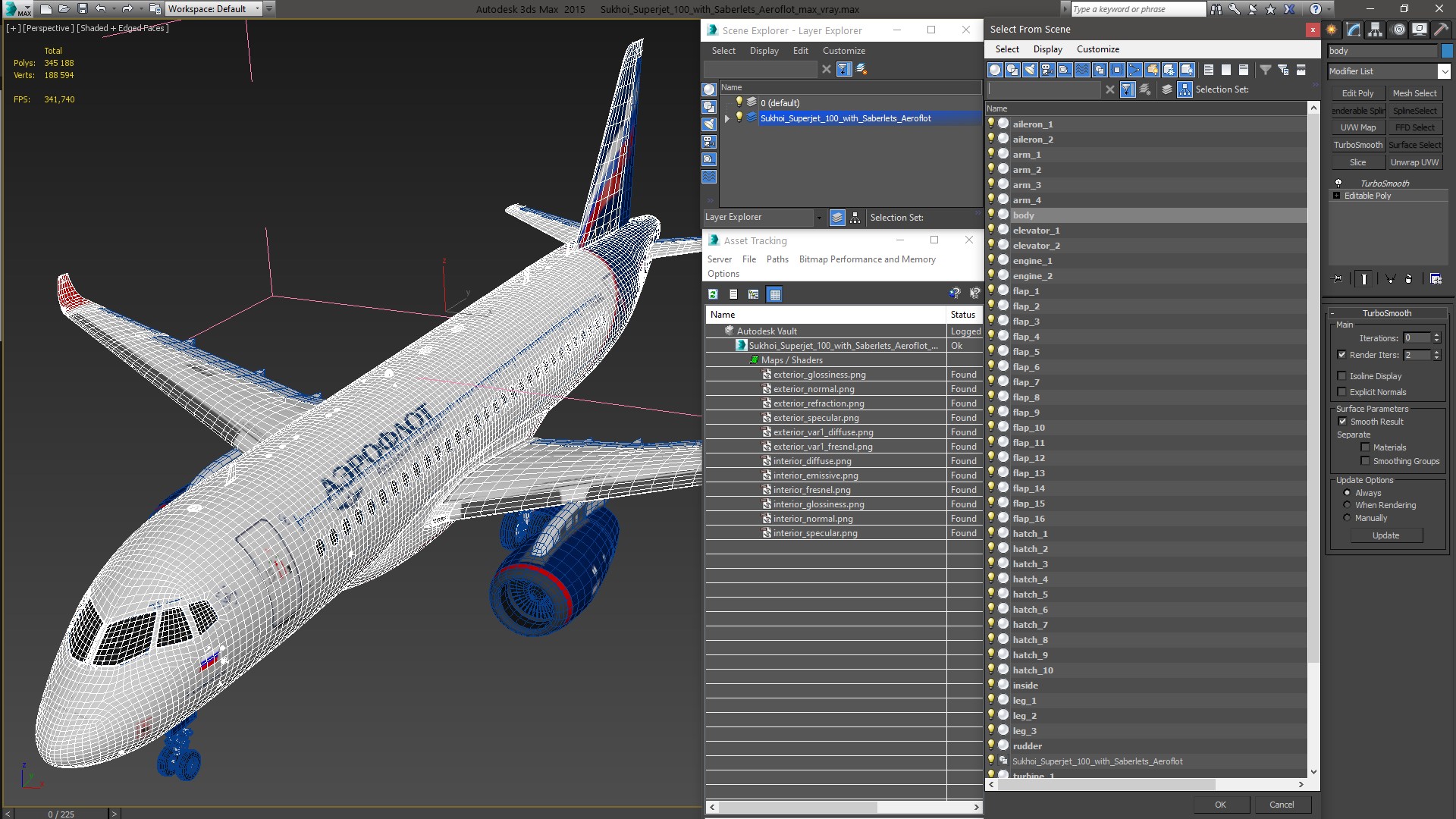Collapse the TurboSmooth rollout

coord(1332,313)
